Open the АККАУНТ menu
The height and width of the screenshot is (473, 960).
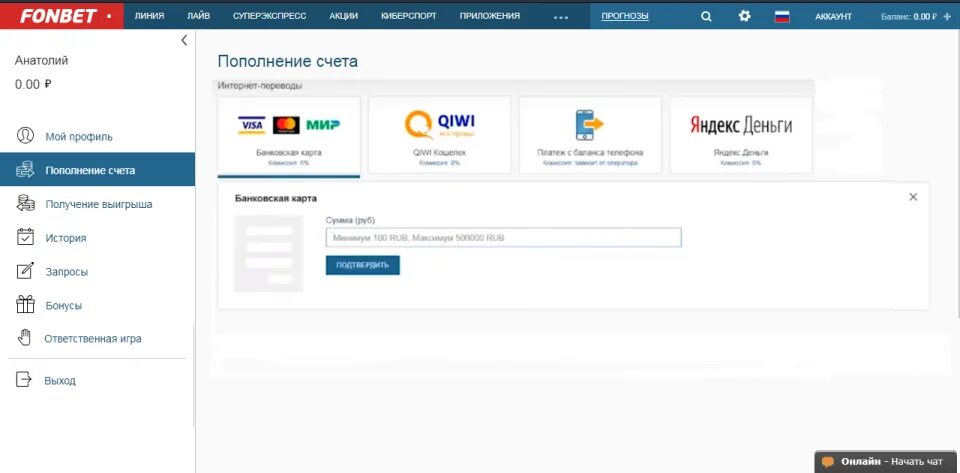coord(833,17)
